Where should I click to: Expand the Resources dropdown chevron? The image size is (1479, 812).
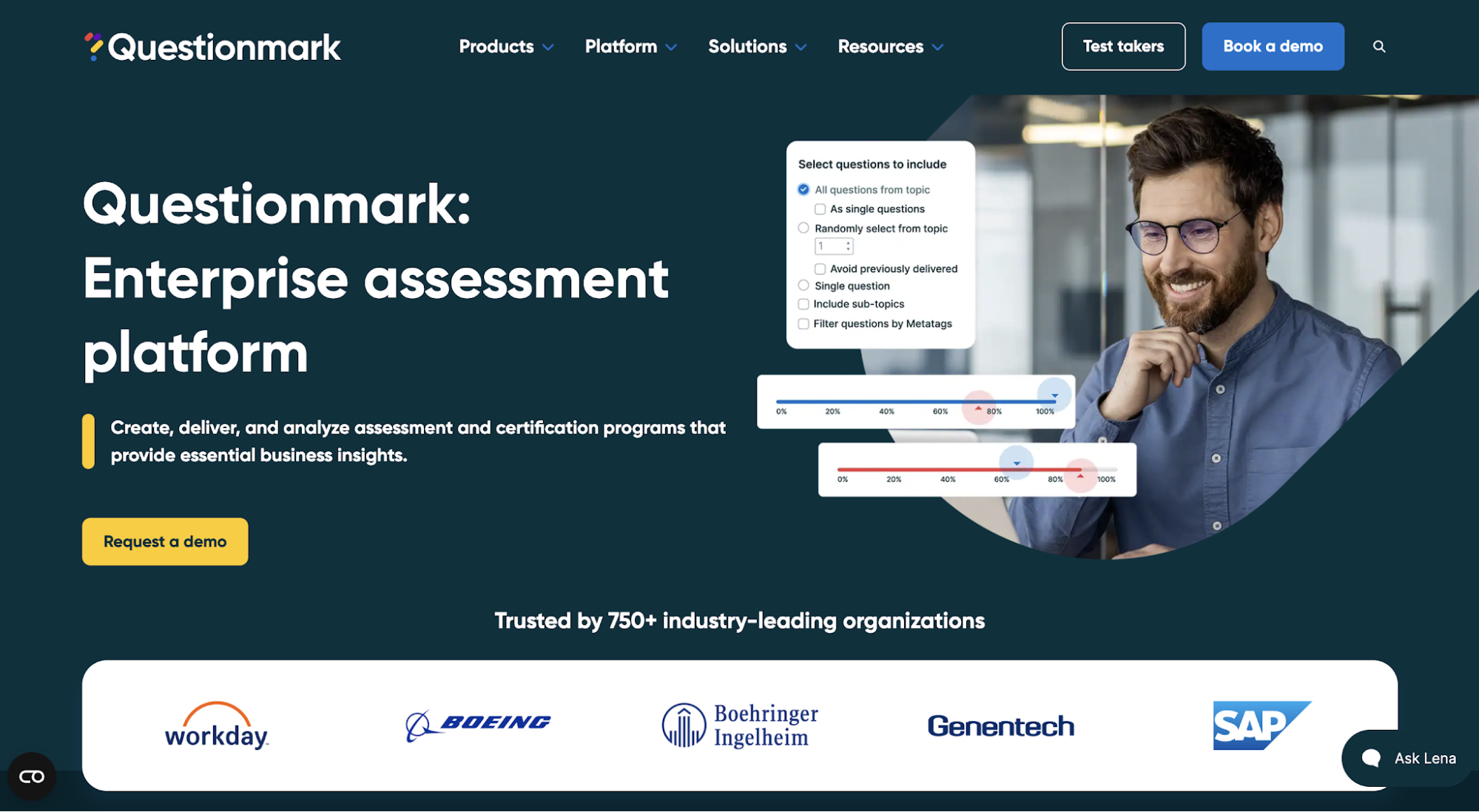click(x=937, y=47)
